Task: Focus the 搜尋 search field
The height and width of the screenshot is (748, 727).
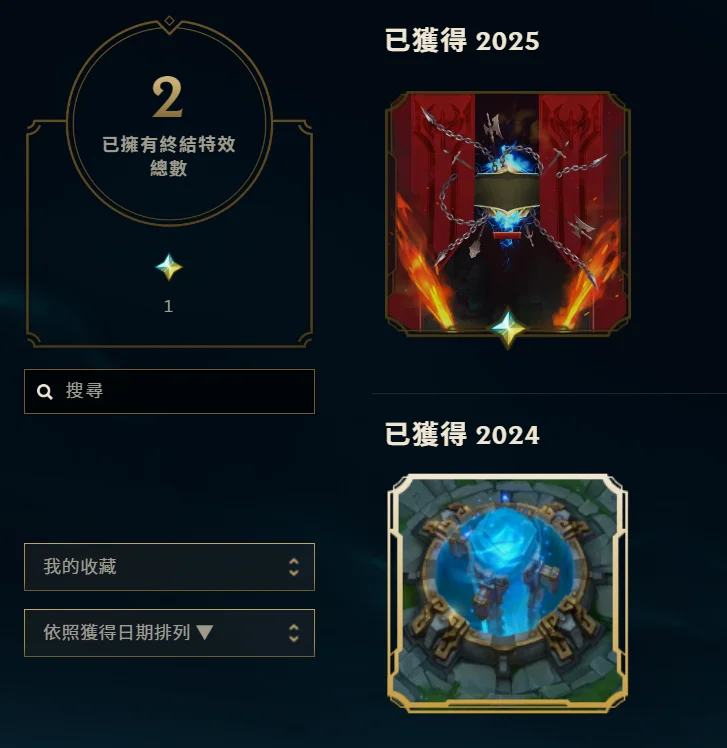Action: click(169, 391)
